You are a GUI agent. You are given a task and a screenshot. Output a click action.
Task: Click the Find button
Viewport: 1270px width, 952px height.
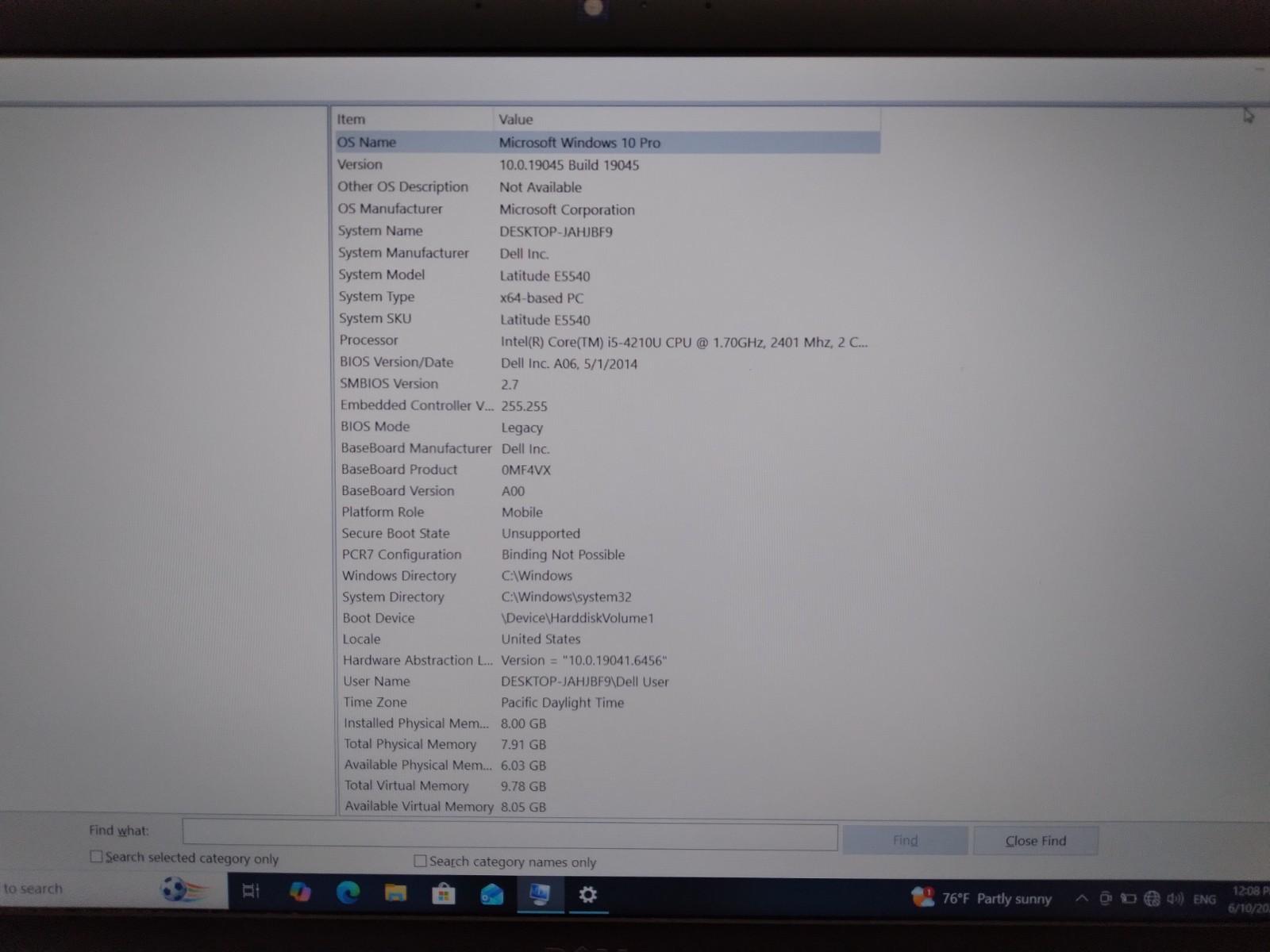tap(905, 840)
